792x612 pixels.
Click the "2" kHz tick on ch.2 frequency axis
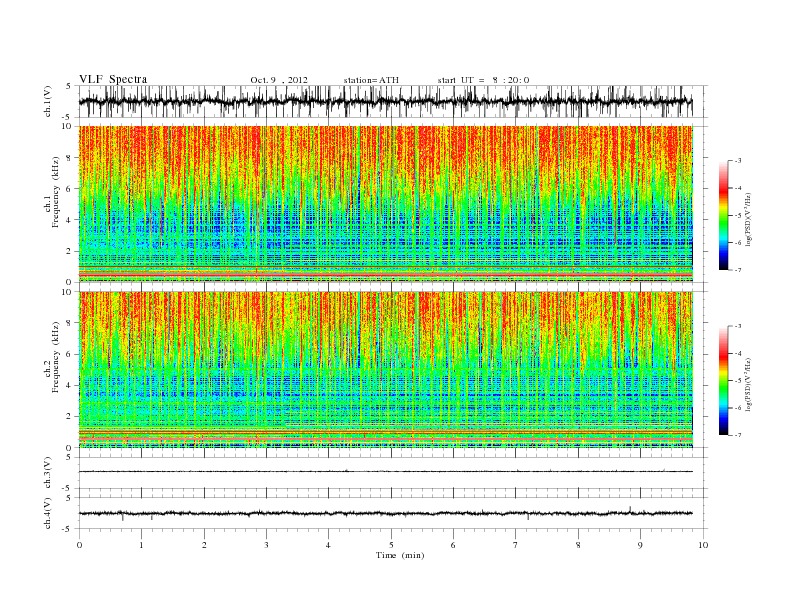coord(69,417)
